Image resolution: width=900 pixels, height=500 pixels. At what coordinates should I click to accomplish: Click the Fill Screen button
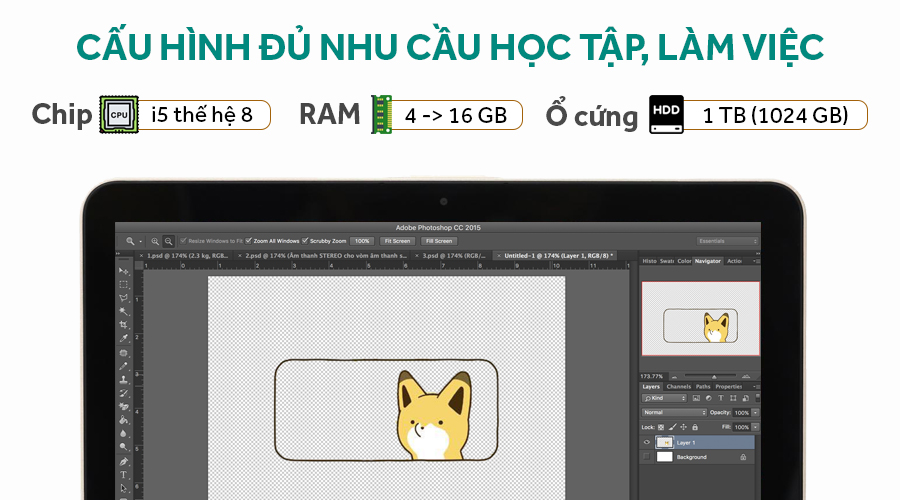tap(439, 241)
